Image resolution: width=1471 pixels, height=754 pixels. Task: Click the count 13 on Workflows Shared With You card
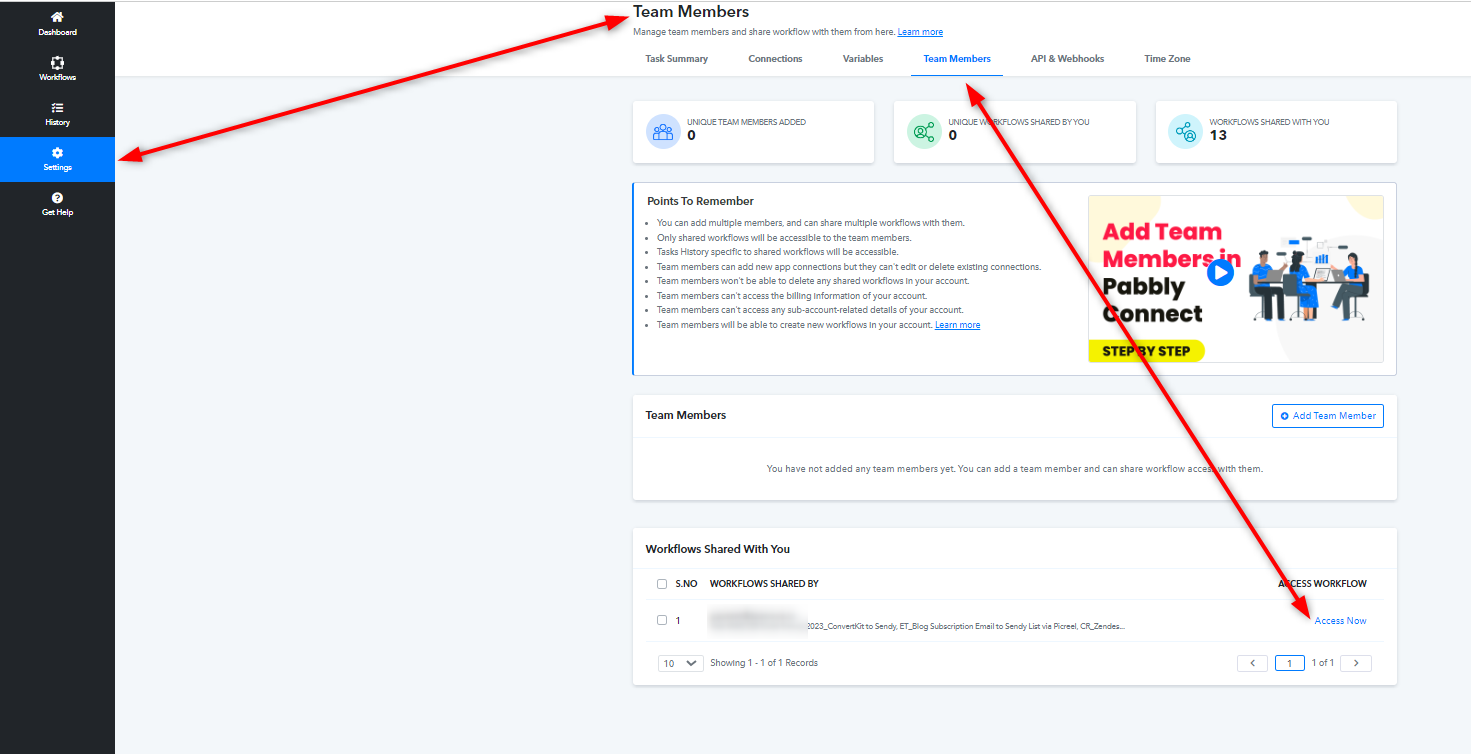(1218, 136)
